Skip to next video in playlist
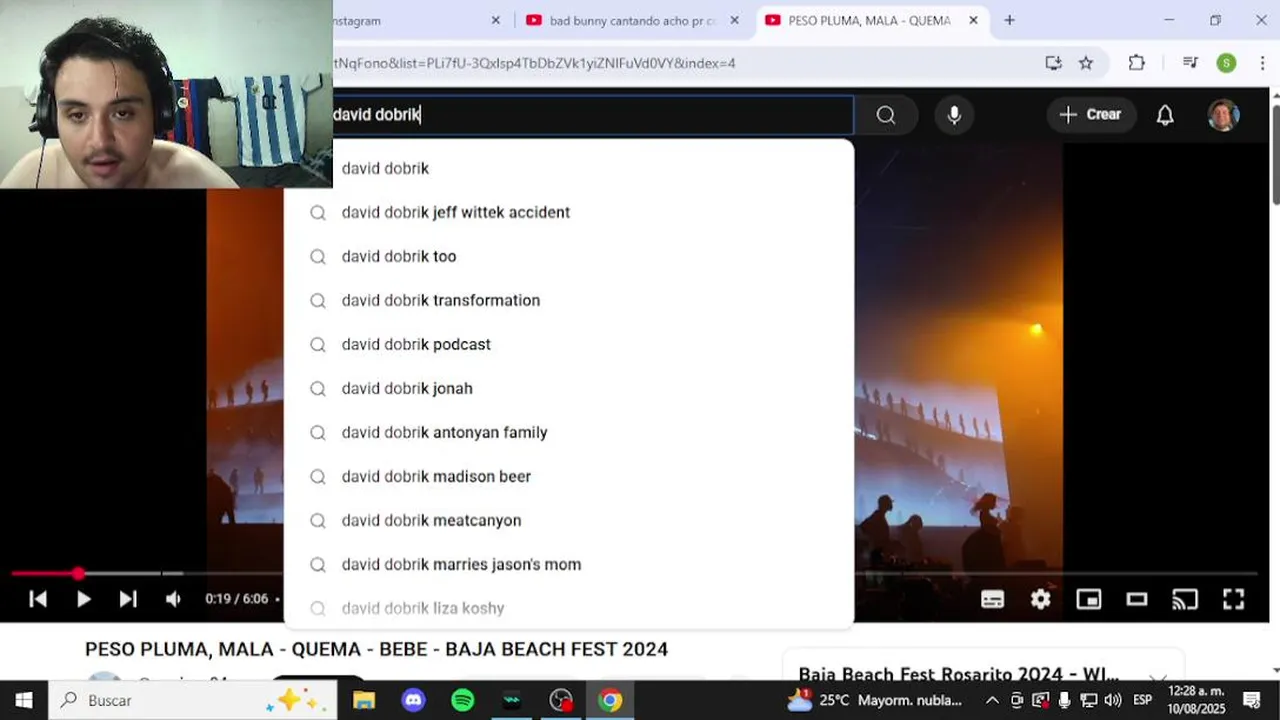Viewport: 1280px width, 720px height. [x=128, y=599]
